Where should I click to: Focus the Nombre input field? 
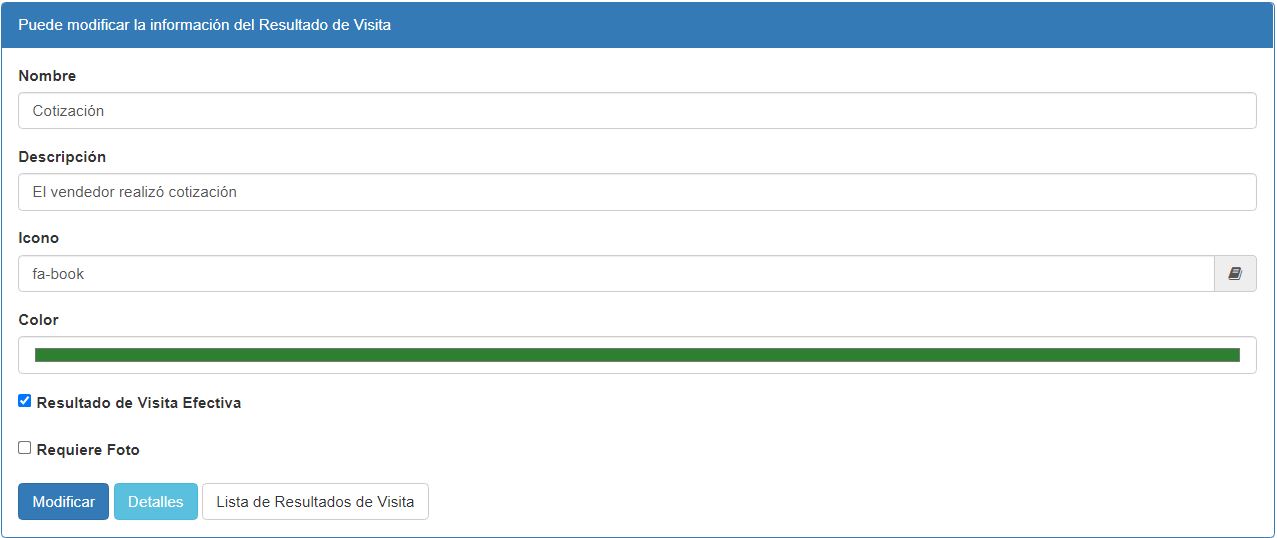coord(637,111)
